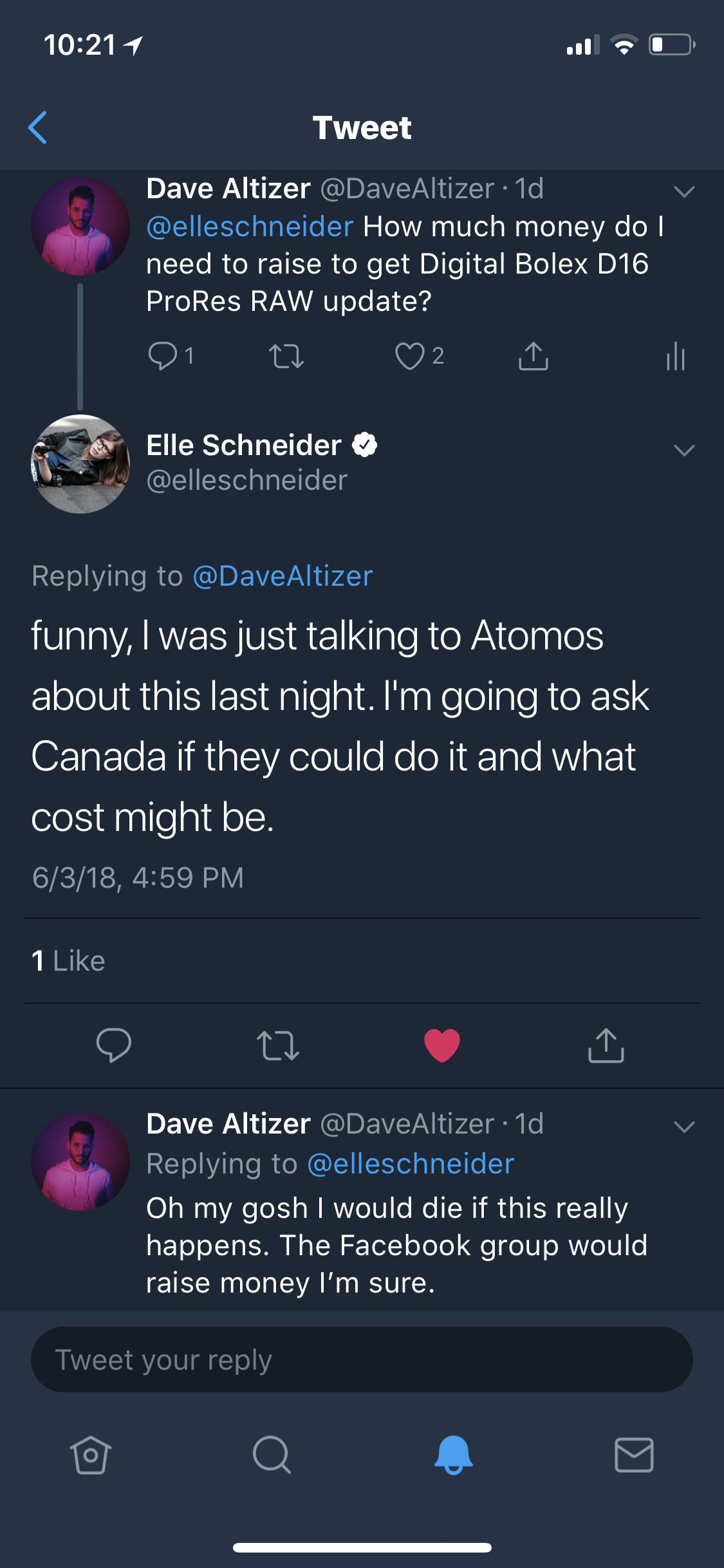Screen dimensions: 724x1568
Task: Retweet Elle Schneider's Atomos reply
Action: click(278, 1045)
